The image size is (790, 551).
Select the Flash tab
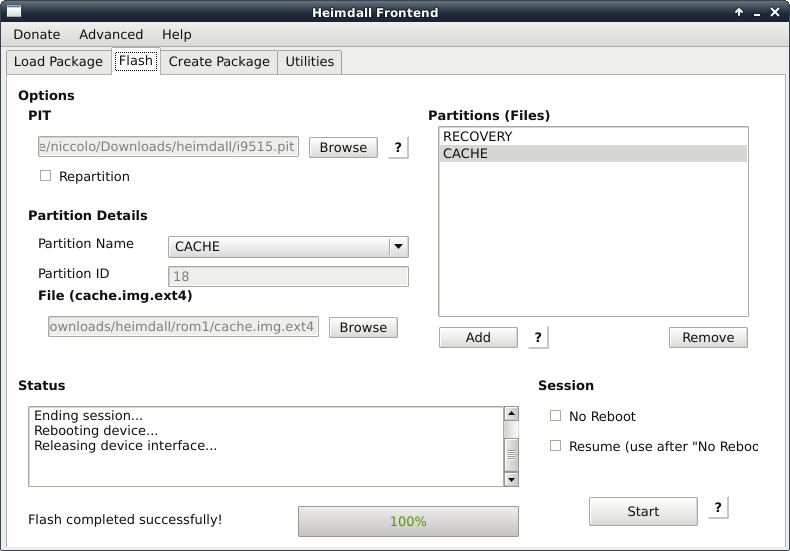tap(136, 61)
